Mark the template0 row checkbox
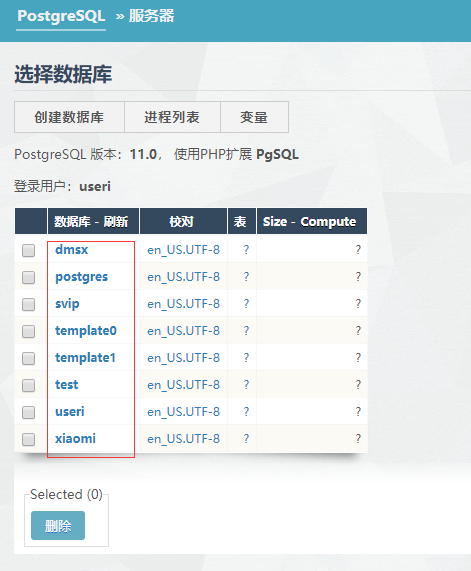This screenshot has width=471, height=571. click(28, 331)
